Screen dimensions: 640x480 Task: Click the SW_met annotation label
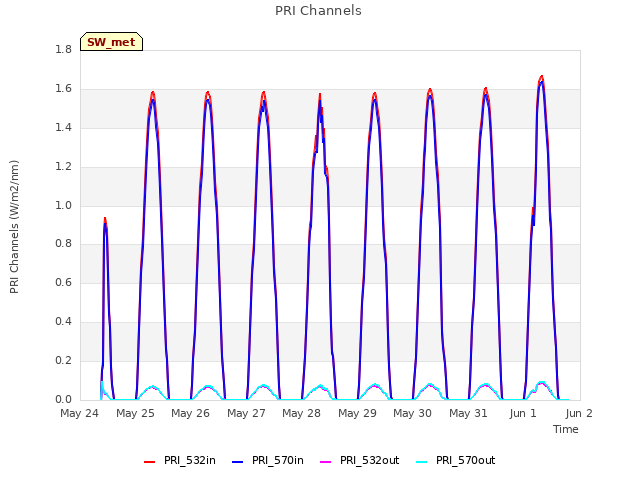tap(111, 42)
